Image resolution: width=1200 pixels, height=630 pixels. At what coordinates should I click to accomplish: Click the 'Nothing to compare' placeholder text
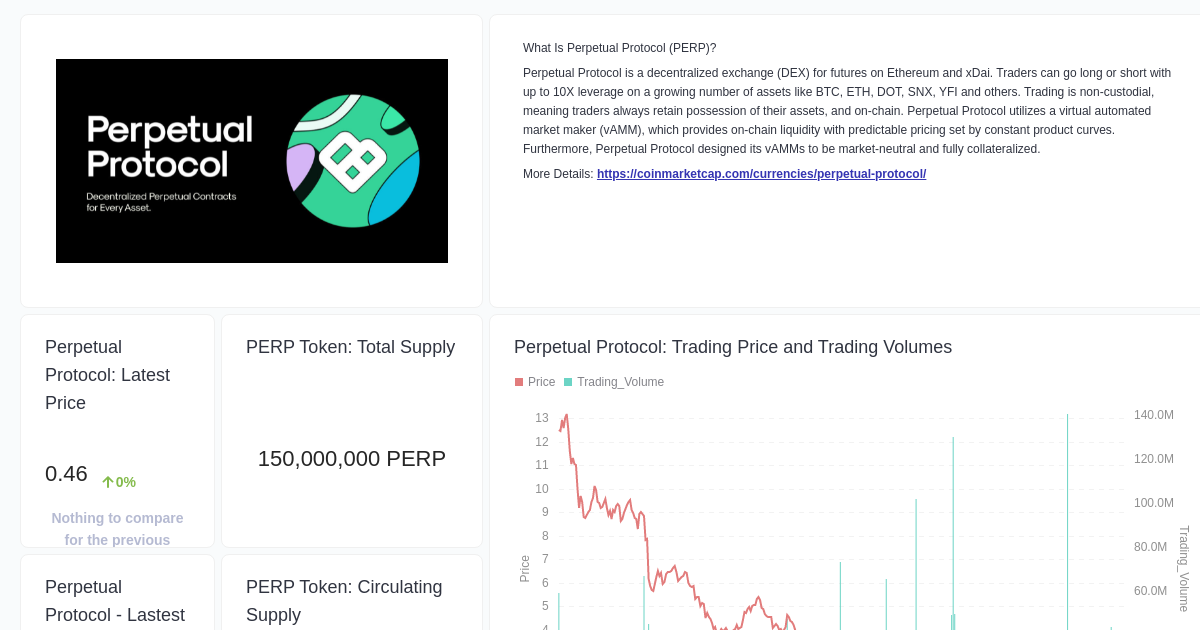click(117, 528)
